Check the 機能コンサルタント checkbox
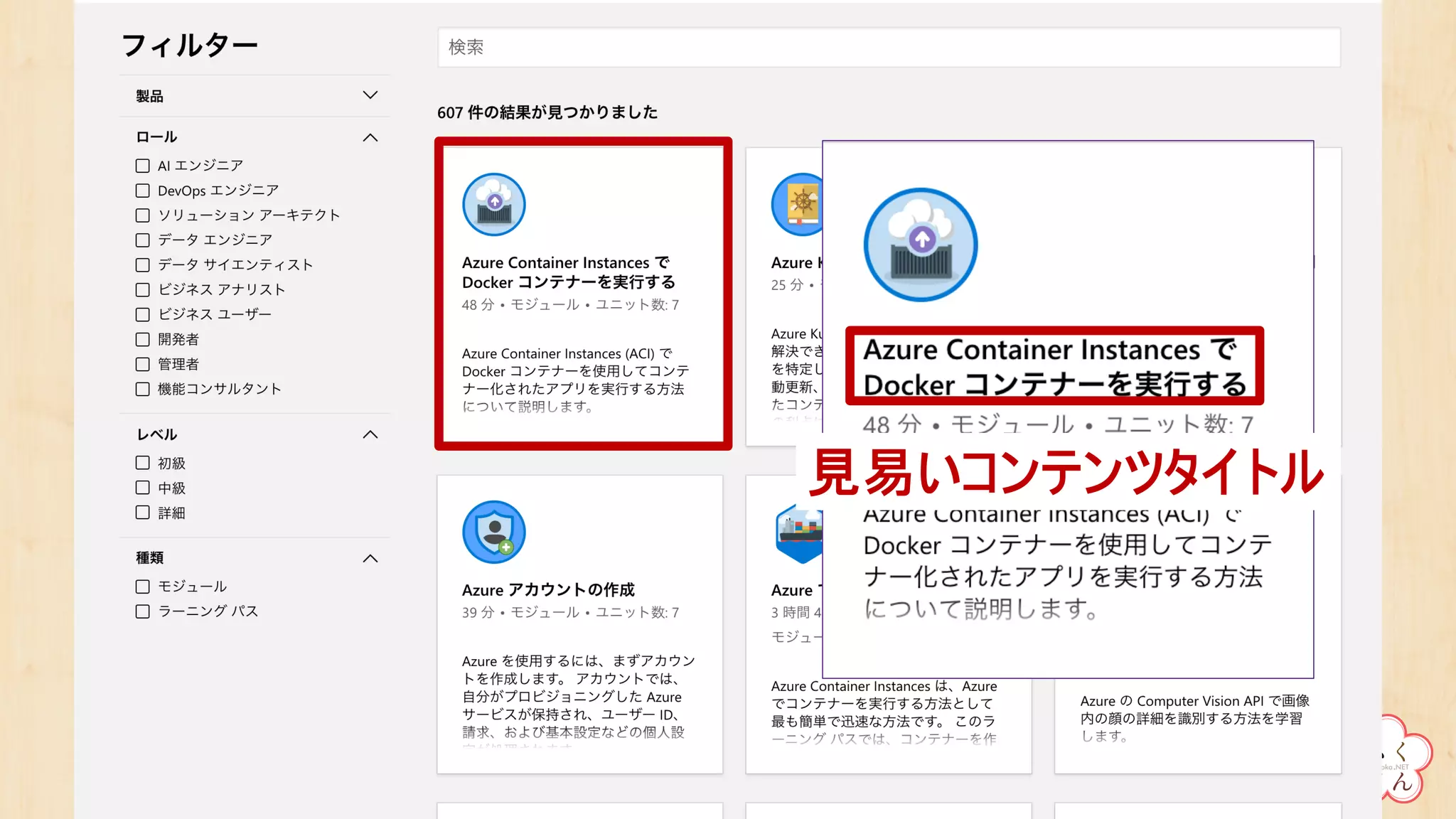 [143, 389]
